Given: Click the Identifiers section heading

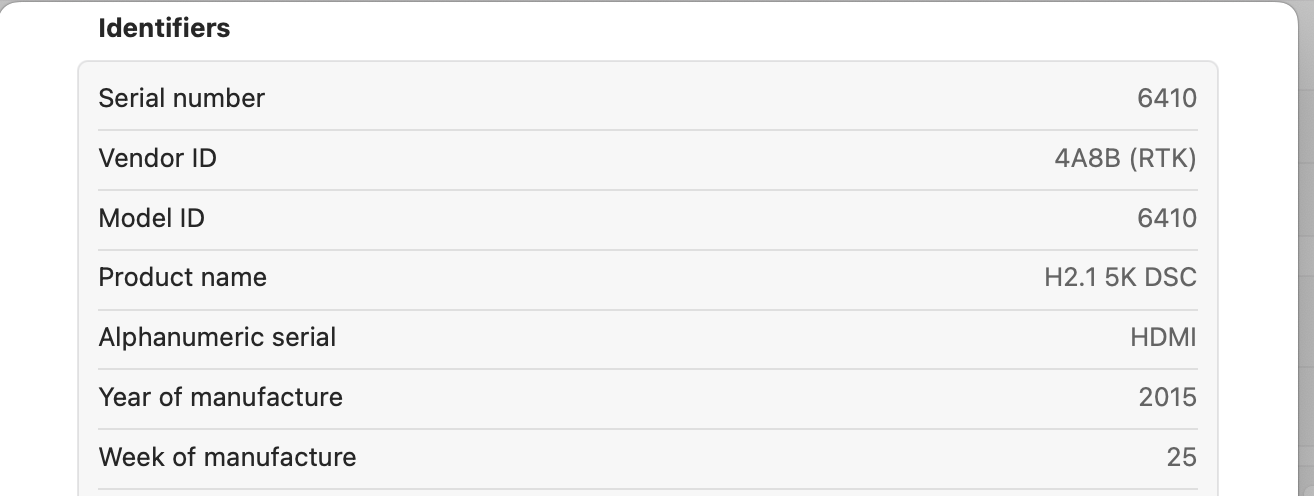Looking at the screenshot, I should tap(164, 29).
